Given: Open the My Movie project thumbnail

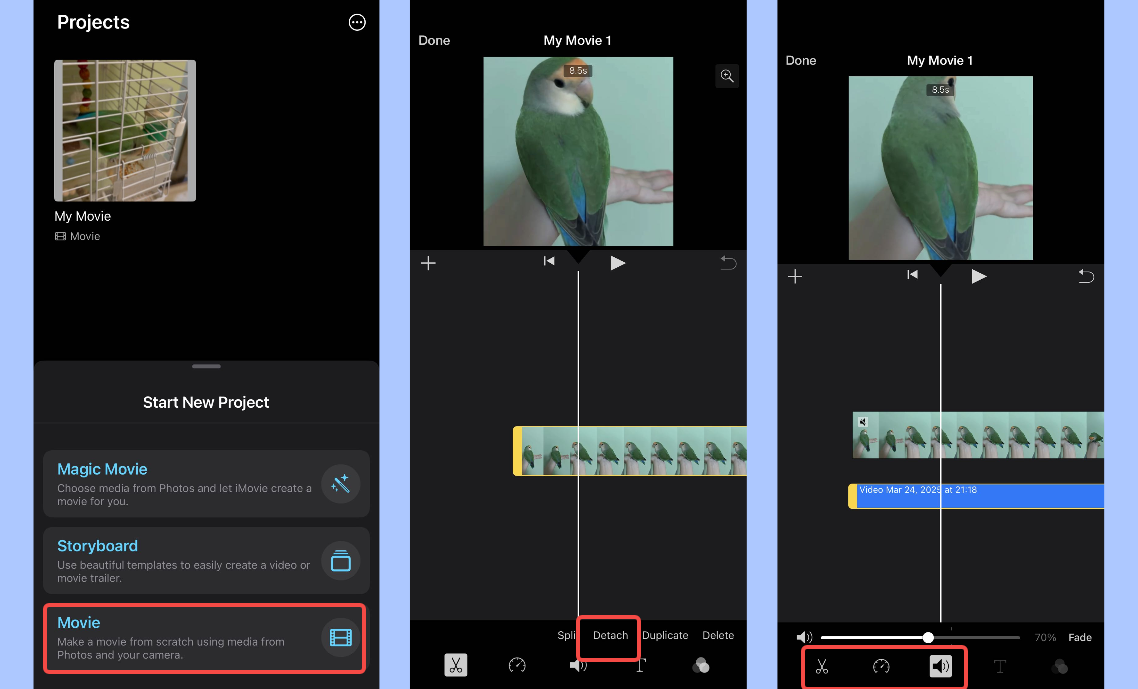Looking at the screenshot, I should pos(125,131).
